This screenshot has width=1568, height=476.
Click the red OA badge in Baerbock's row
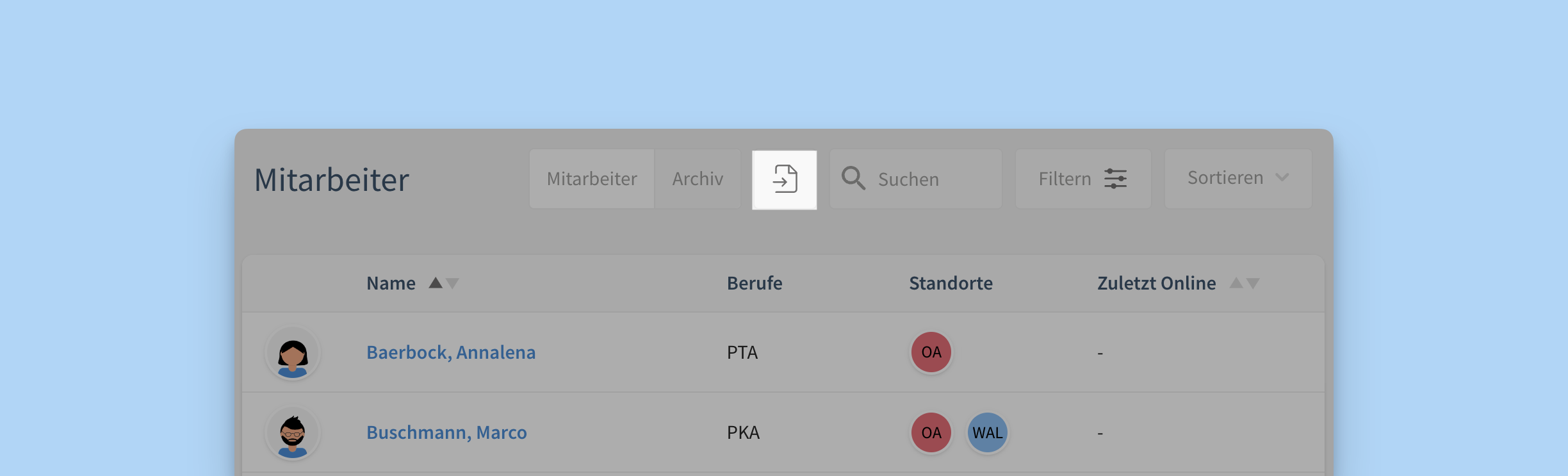pos(931,352)
